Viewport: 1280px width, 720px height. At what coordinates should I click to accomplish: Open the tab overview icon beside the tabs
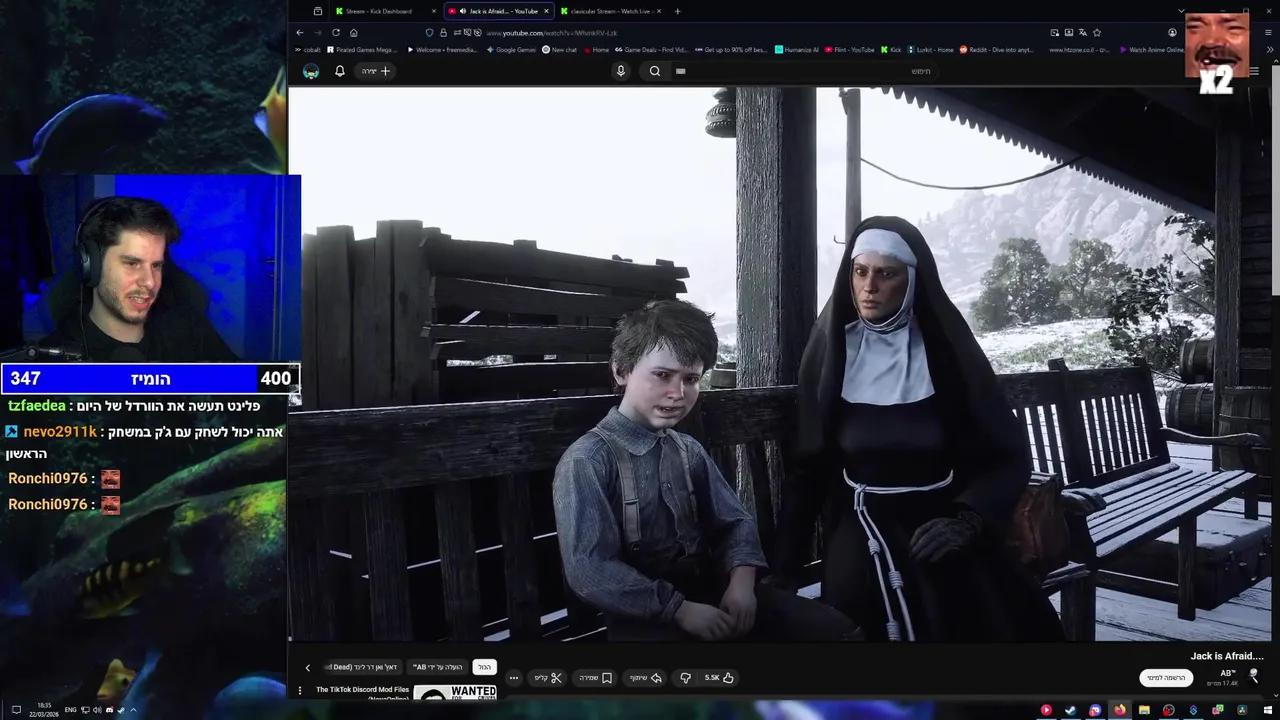pos(318,11)
